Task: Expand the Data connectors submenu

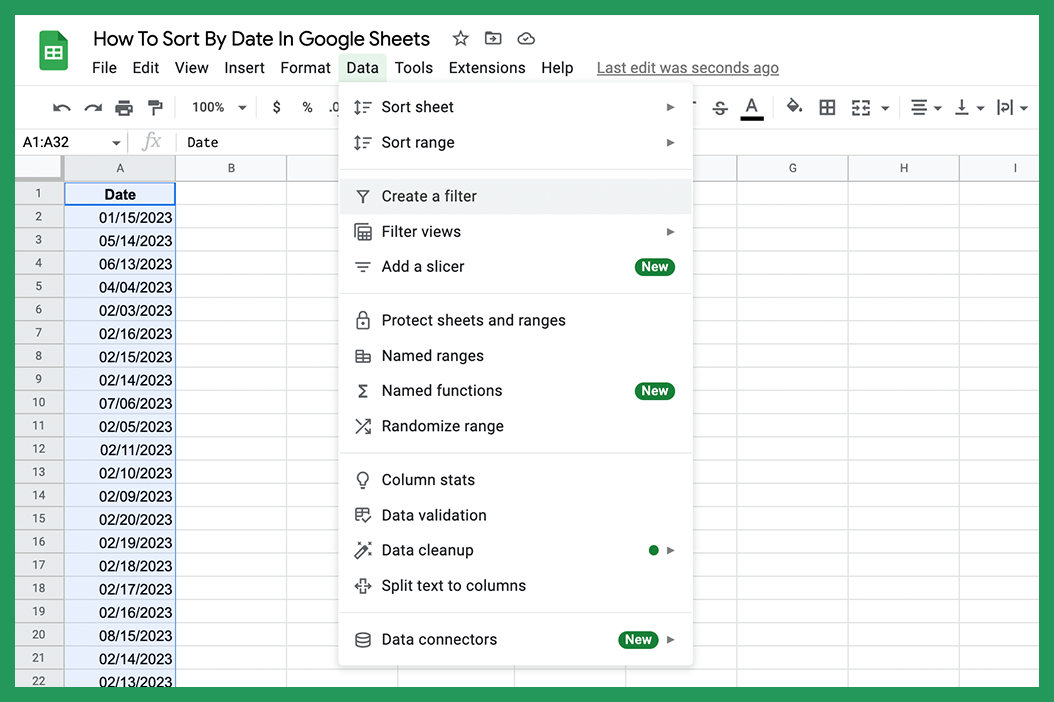Action: pyautogui.click(x=516, y=639)
